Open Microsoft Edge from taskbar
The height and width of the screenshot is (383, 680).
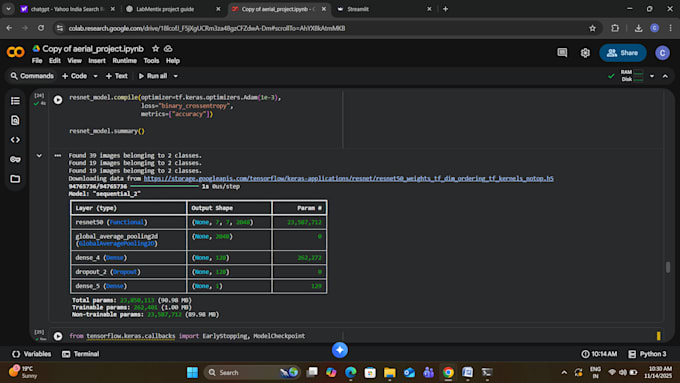350,372
